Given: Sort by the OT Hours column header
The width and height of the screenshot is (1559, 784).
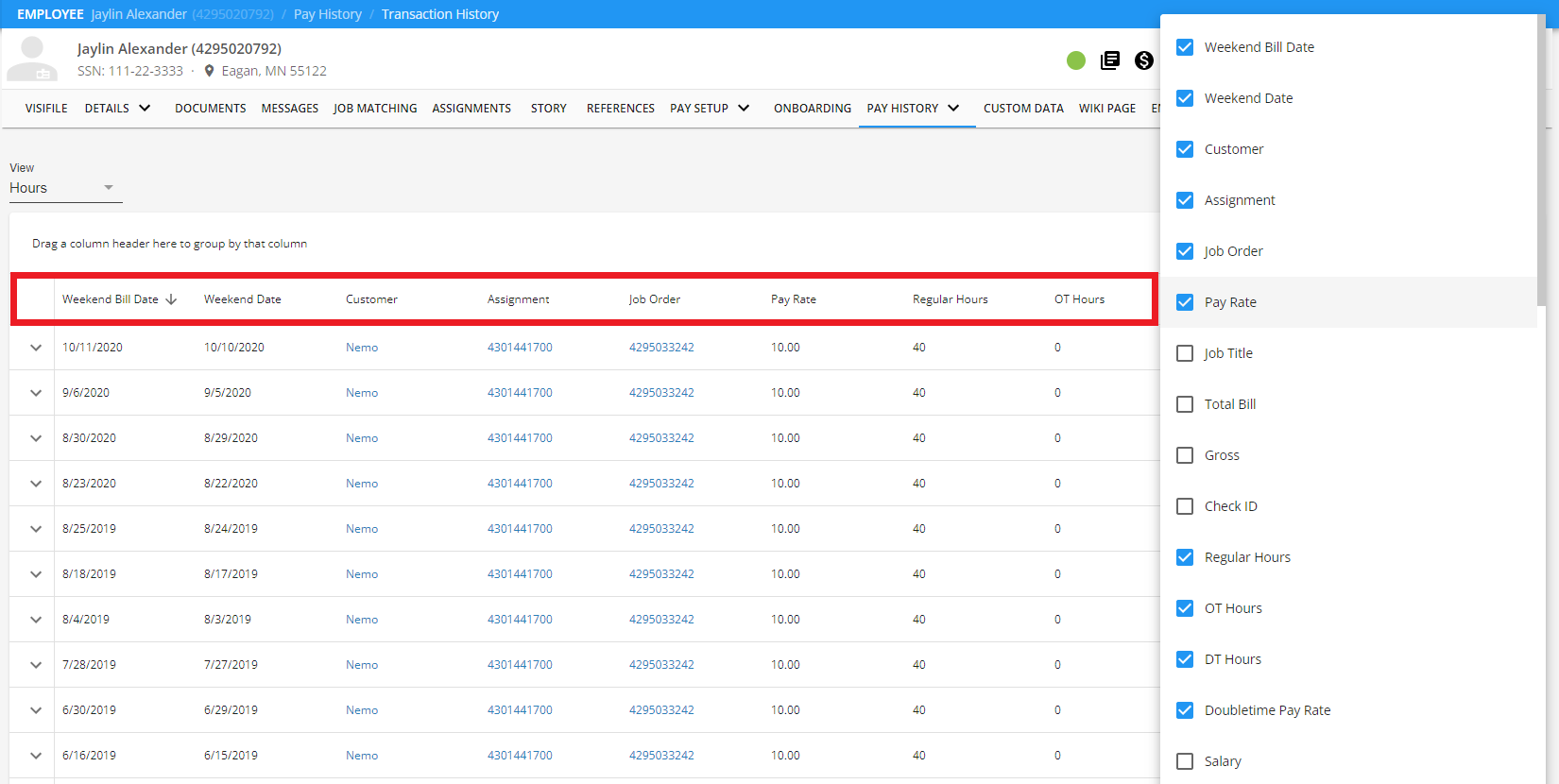Looking at the screenshot, I should click(x=1080, y=299).
